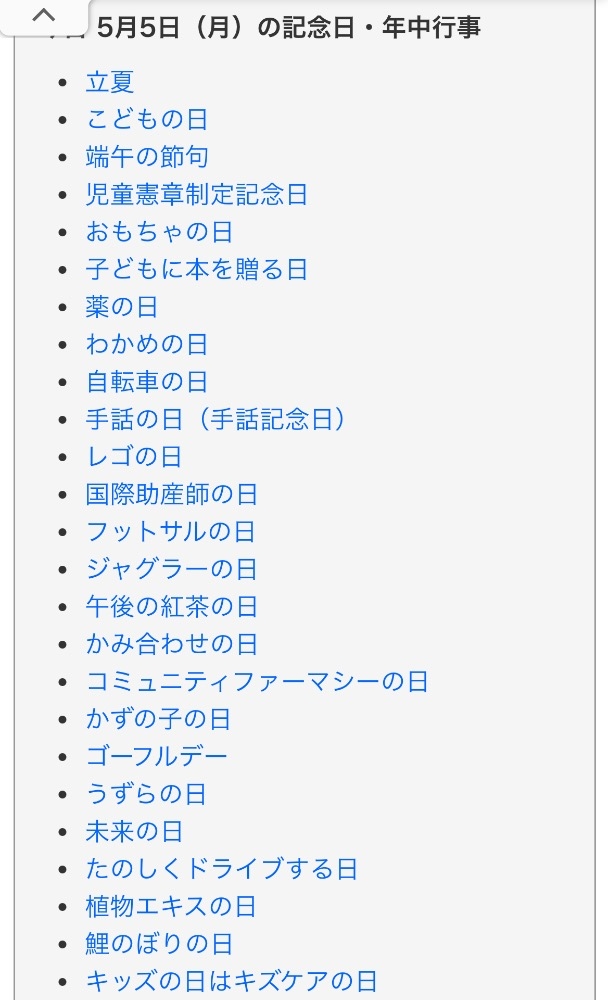Click the 薬の日 link
Viewport: 608px width, 1000px height.
(122, 307)
